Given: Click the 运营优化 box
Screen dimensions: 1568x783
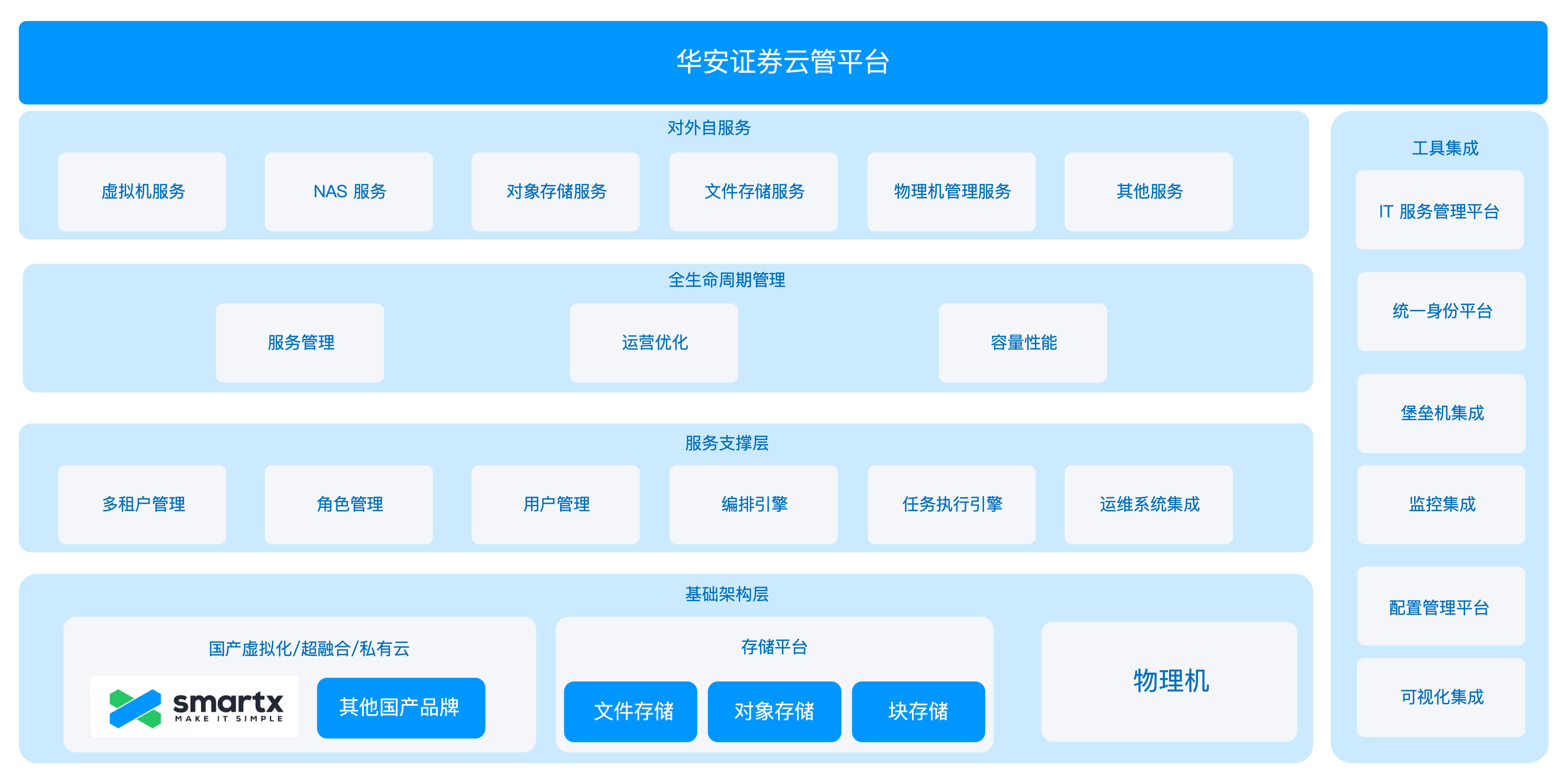Looking at the screenshot, I should (654, 343).
